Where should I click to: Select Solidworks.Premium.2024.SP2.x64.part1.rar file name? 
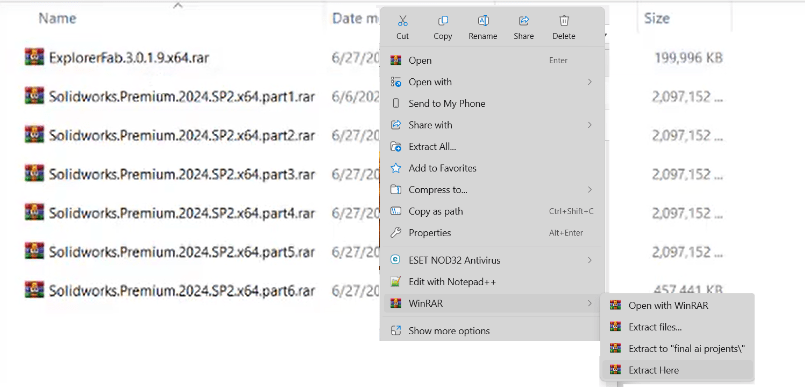pos(182,96)
